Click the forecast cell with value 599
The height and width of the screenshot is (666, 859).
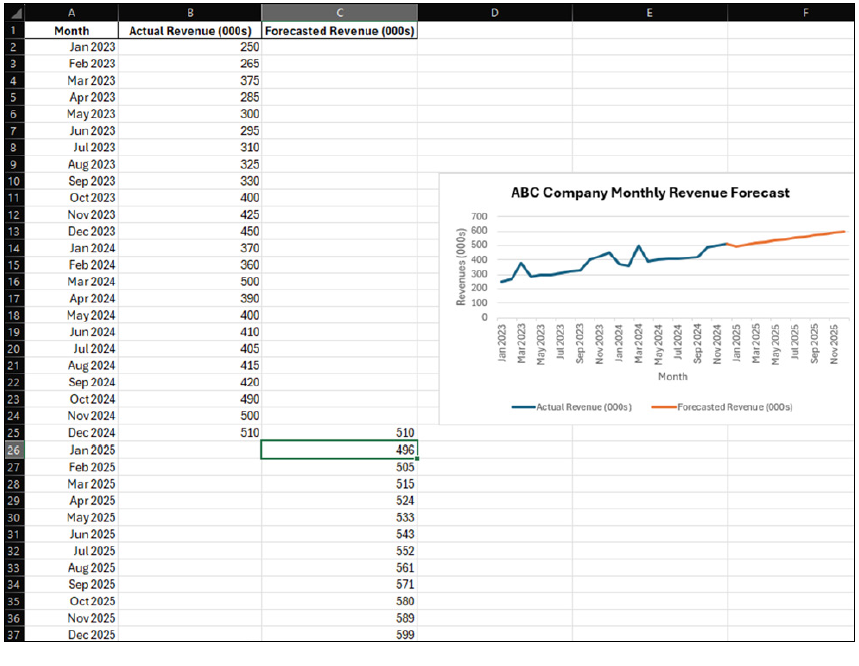pos(339,635)
